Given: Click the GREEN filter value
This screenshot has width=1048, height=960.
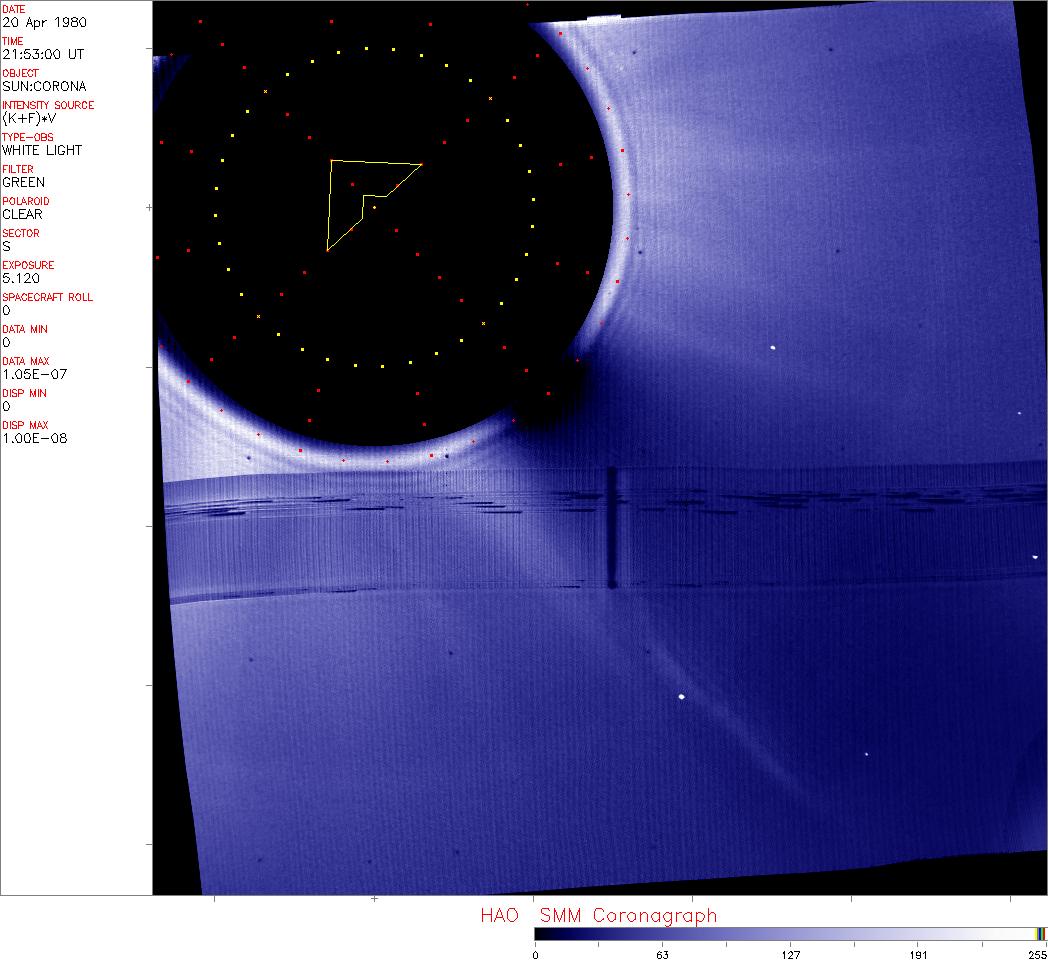Looking at the screenshot, I should pos(23,182).
